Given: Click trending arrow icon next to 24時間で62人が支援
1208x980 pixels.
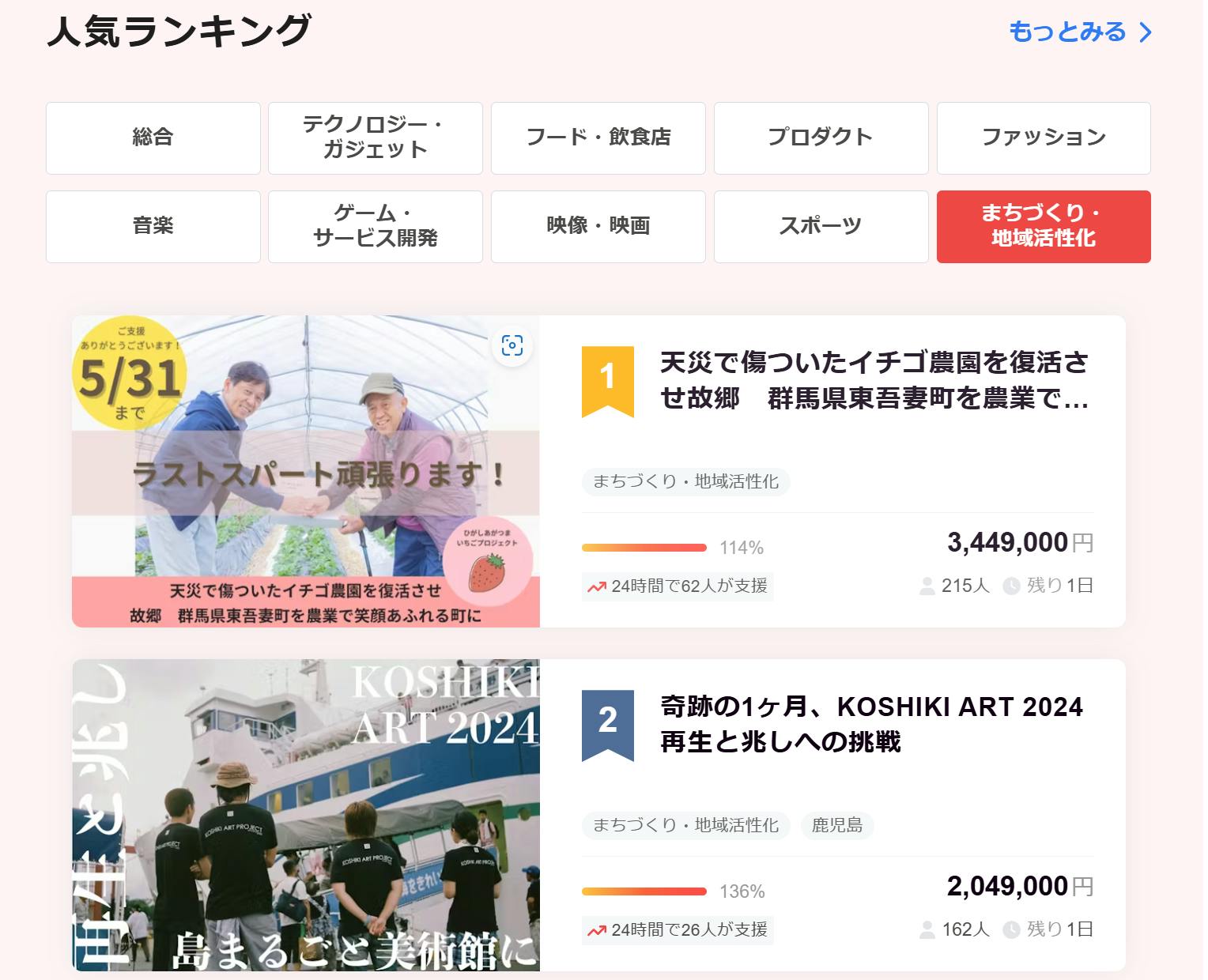Looking at the screenshot, I should click(x=596, y=586).
